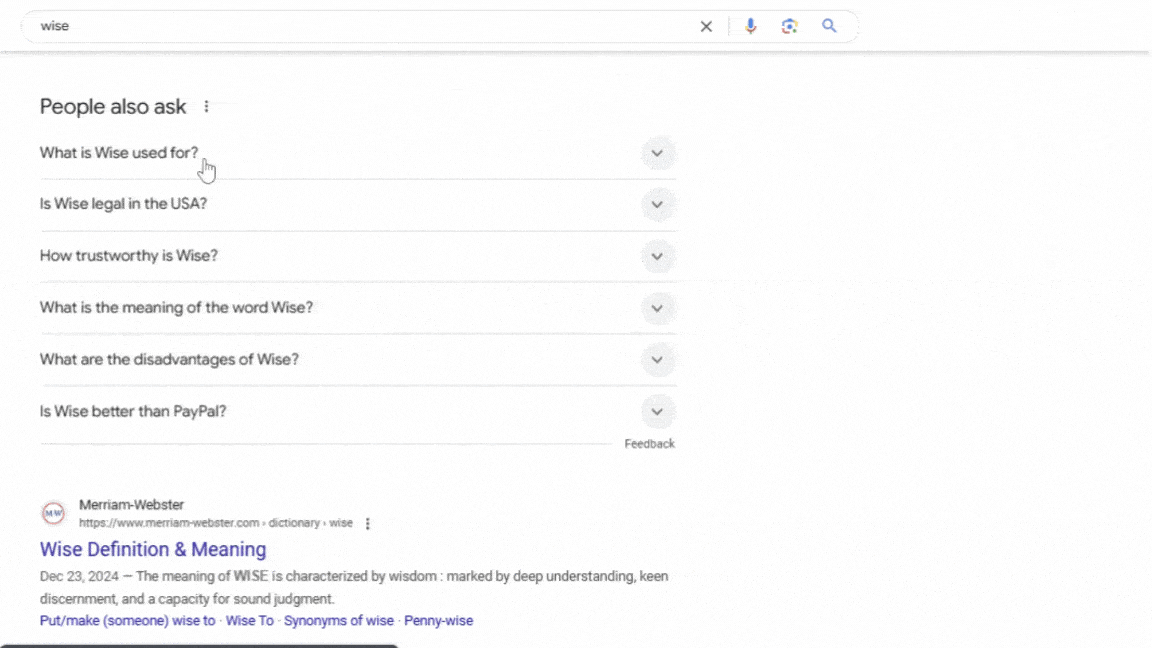Image resolution: width=1152 pixels, height=648 pixels.
Task: Expand "Is Wise better than PayPal?" chevron
Action: (657, 412)
